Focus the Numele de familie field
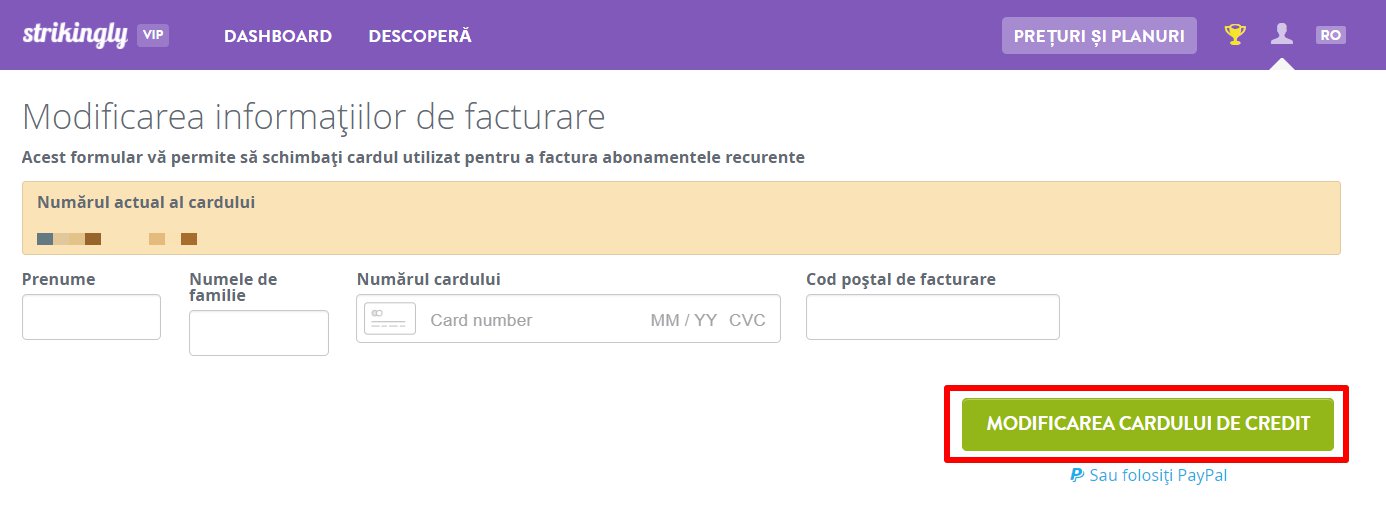Screen dimensions: 1386x532 tap(259, 333)
